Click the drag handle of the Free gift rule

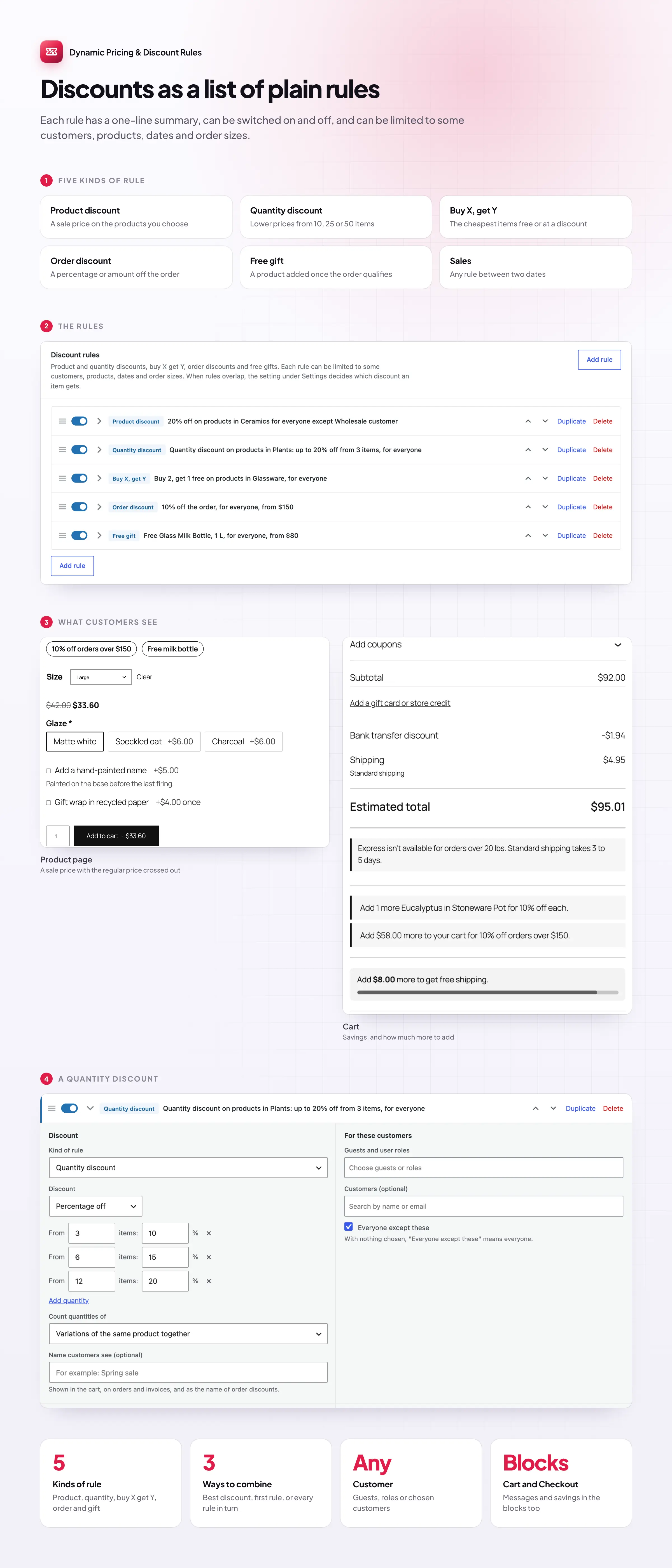point(62,536)
